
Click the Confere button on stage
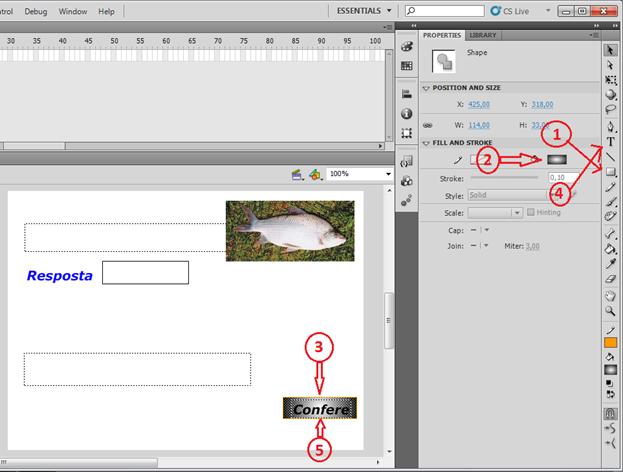tap(320, 409)
